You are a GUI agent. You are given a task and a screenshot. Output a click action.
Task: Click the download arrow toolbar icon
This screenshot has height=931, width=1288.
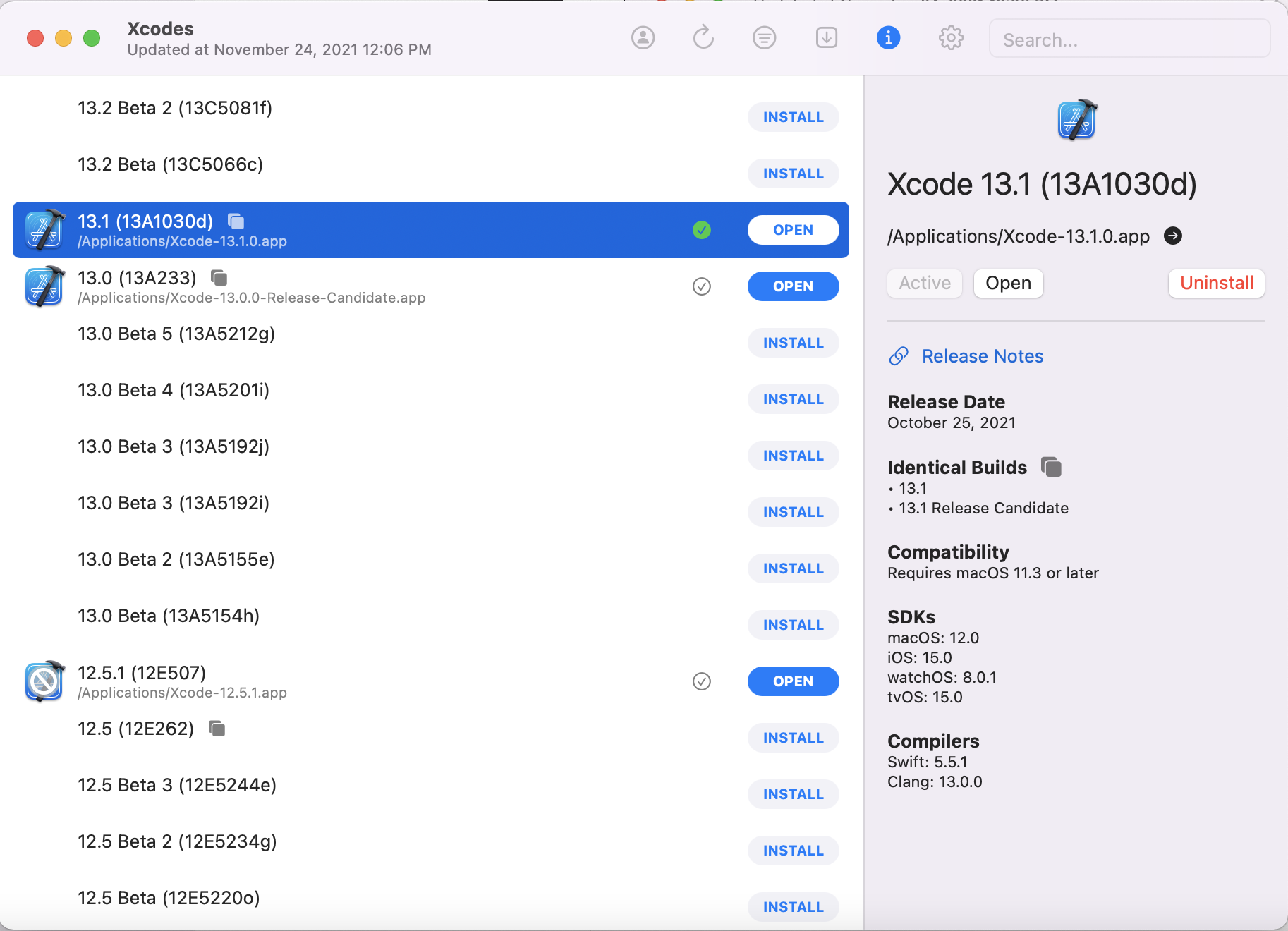826,37
